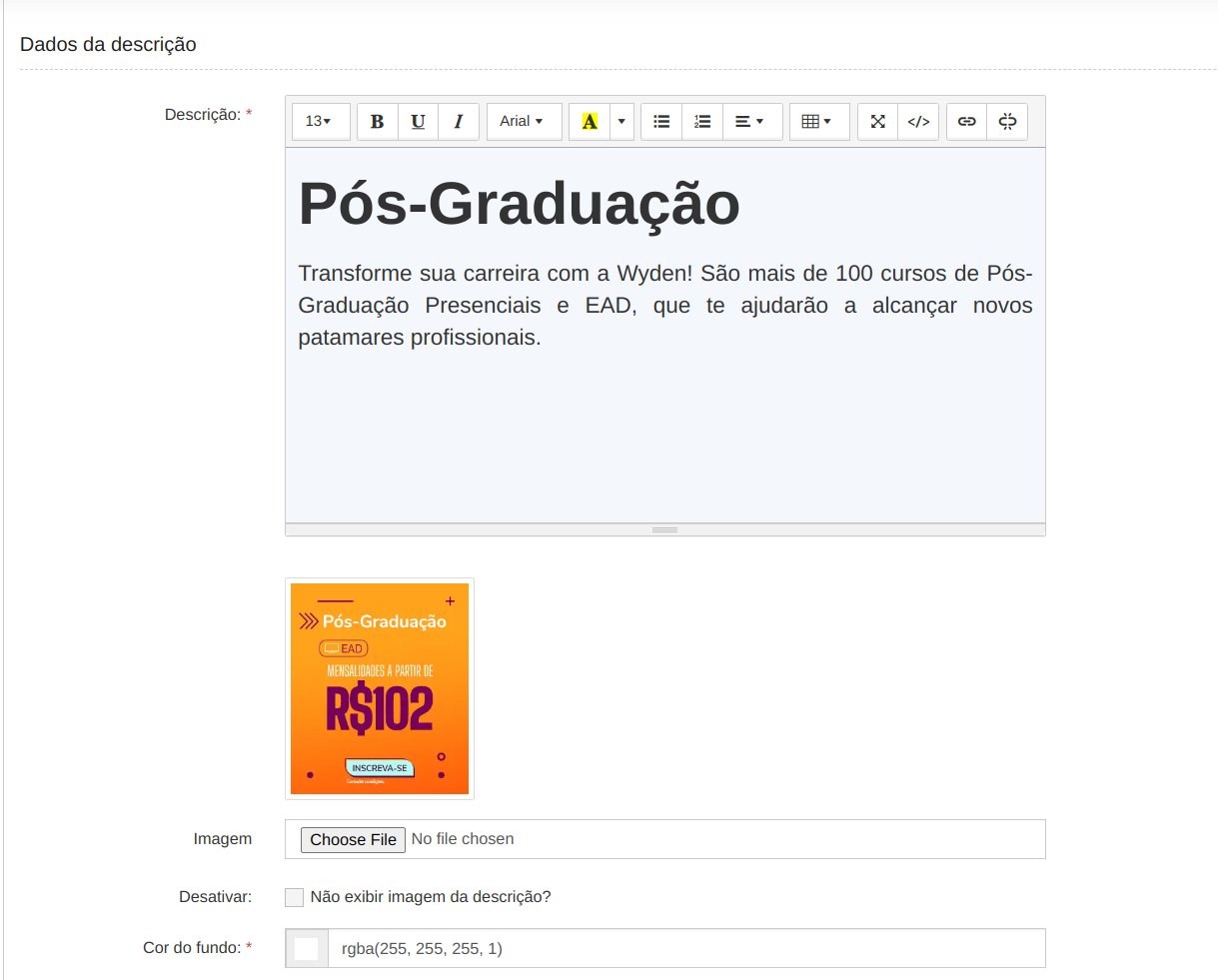This screenshot has width=1218, height=980.
Task: Remove link with unlink icon
Action: pos(1007,121)
